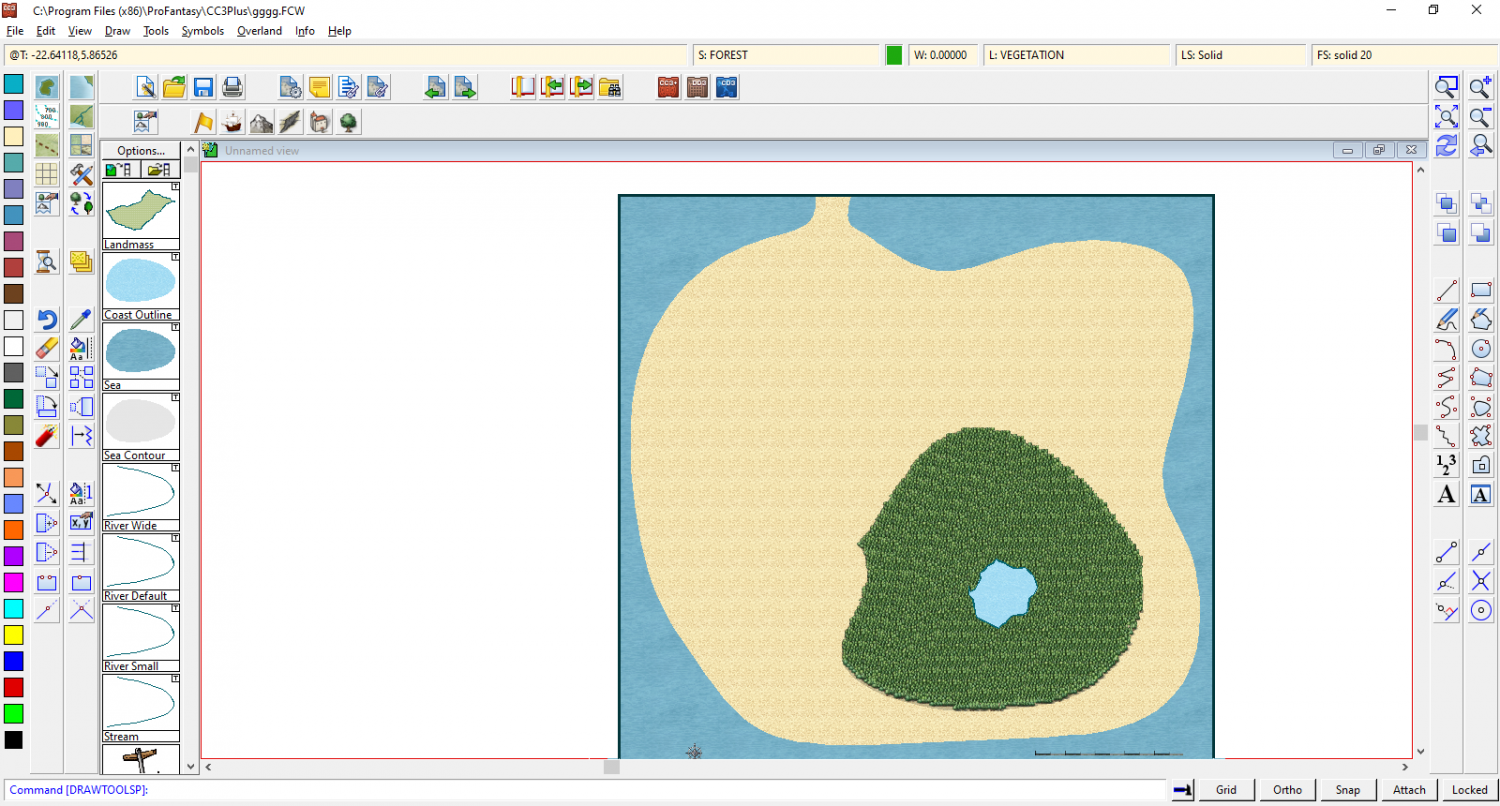Click the Zoom In magnifier with plus
Viewport: 1500px width, 806px height.
point(1481,87)
